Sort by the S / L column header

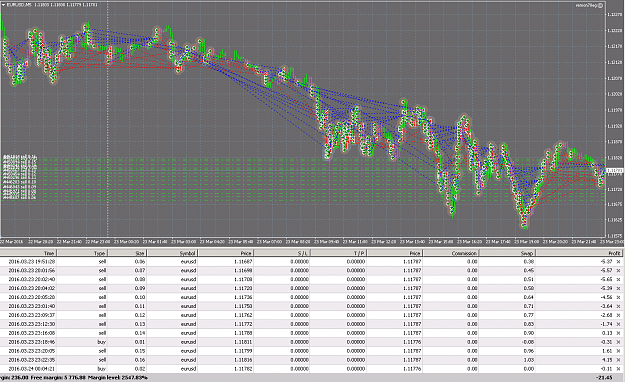[x=282, y=253]
